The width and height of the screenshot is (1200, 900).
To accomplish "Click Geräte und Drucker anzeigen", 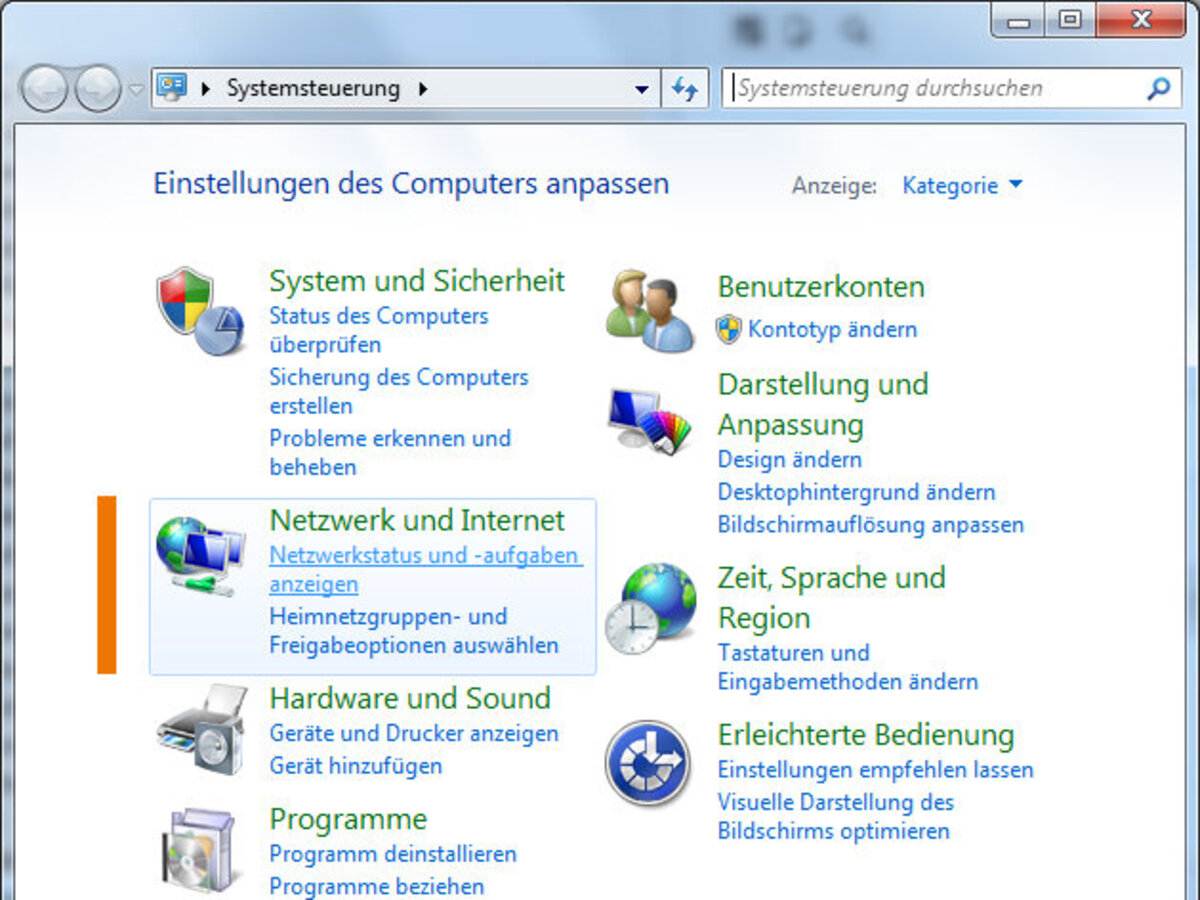I will point(414,733).
